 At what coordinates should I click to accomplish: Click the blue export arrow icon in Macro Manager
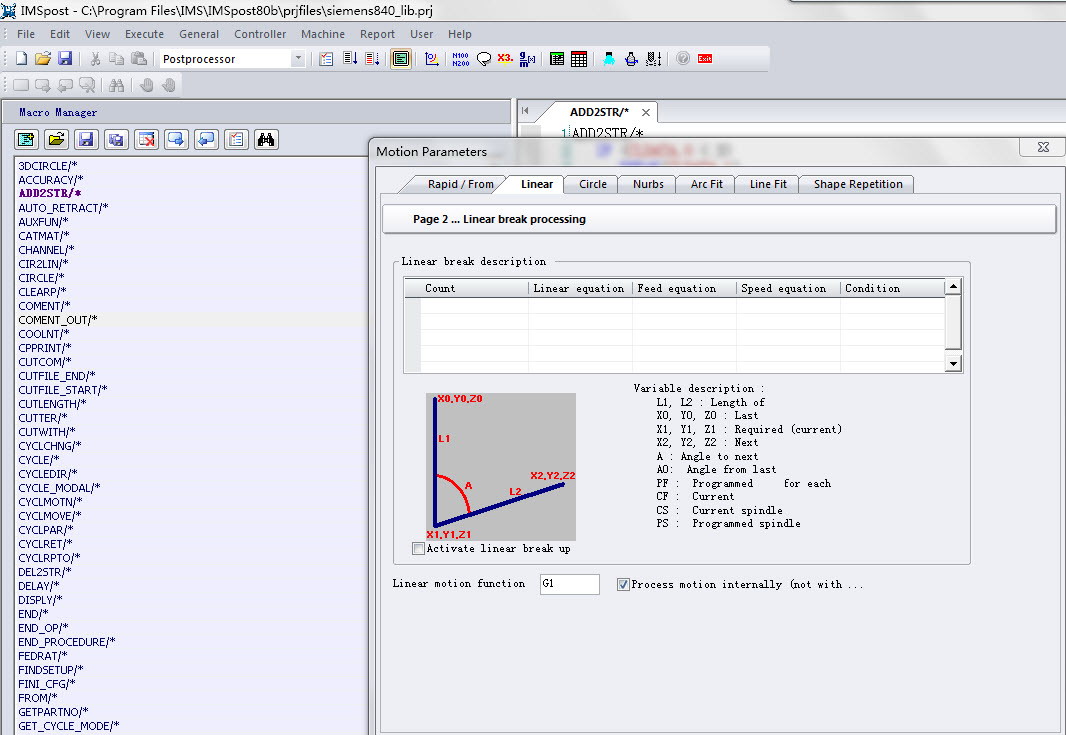pyautogui.click(x=176, y=139)
